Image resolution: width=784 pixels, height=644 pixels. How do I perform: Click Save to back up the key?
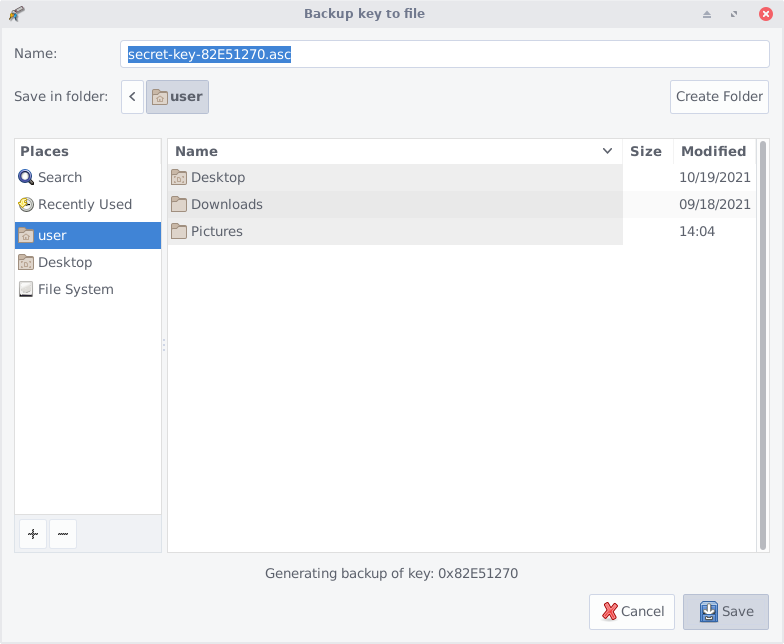point(726,611)
